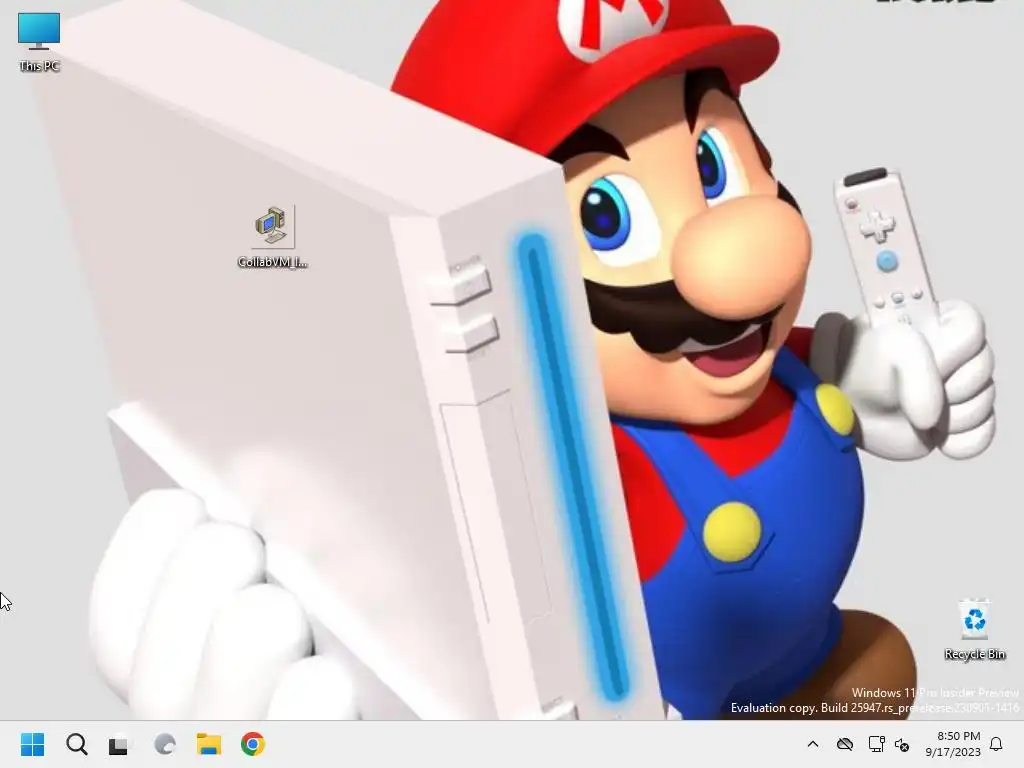This screenshot has width=1024, height=768.
Task: Open the Recycle Bin icon
Action: [974, 630]
